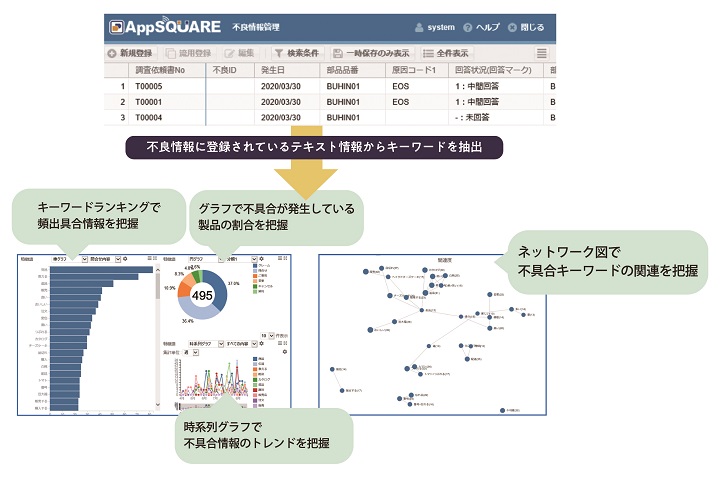This screenshot has height=479, width=720.
Task: Open the hamburger menu in the toolbar
Action: (542, 52)
